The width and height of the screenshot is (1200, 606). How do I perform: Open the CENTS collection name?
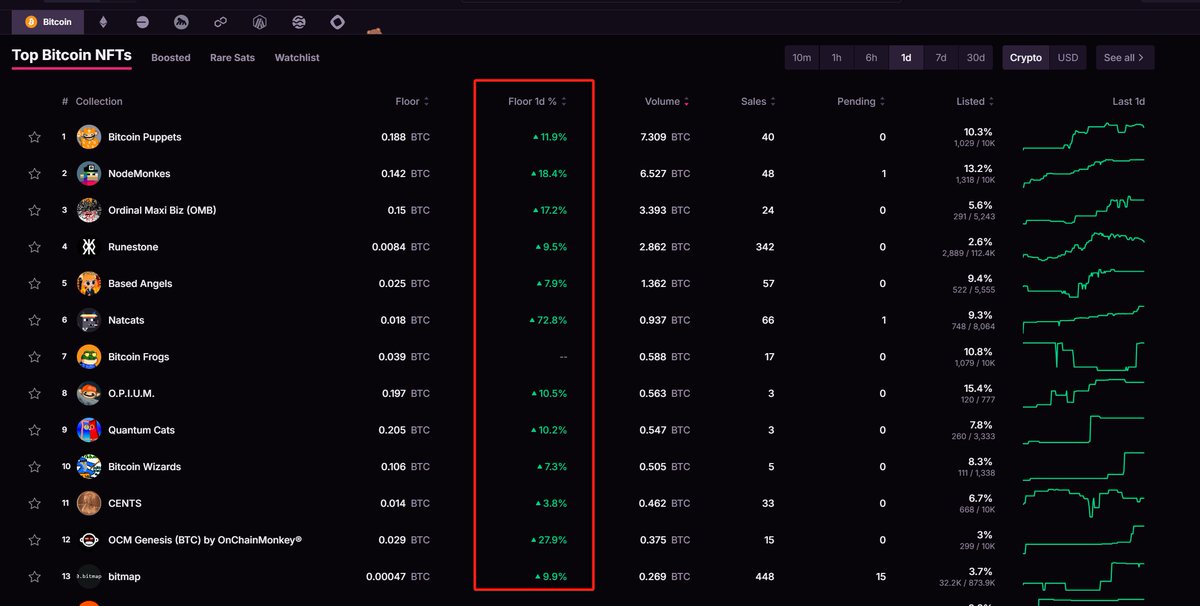(x=125, y=503)
